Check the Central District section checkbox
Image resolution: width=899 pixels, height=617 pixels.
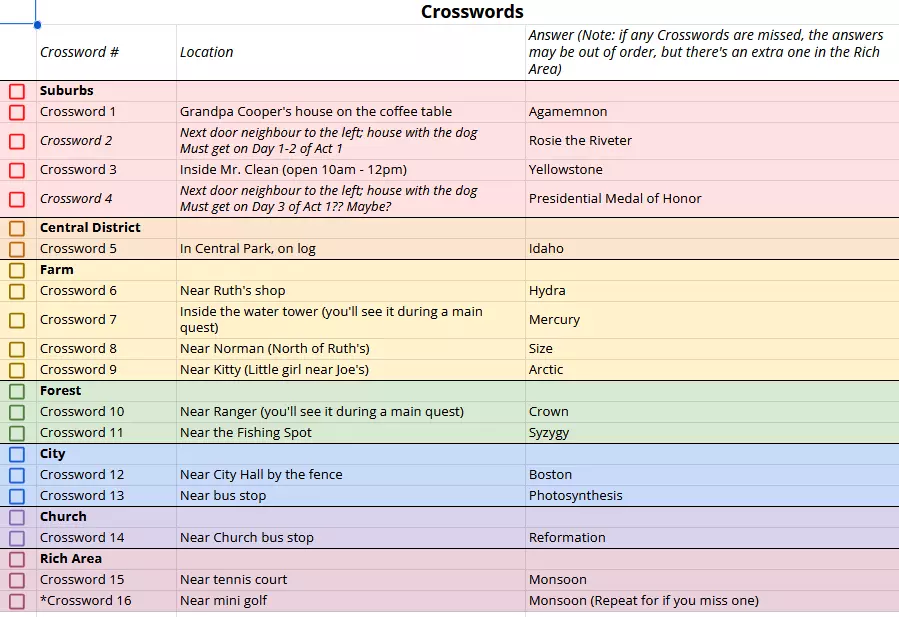point(17,228)
